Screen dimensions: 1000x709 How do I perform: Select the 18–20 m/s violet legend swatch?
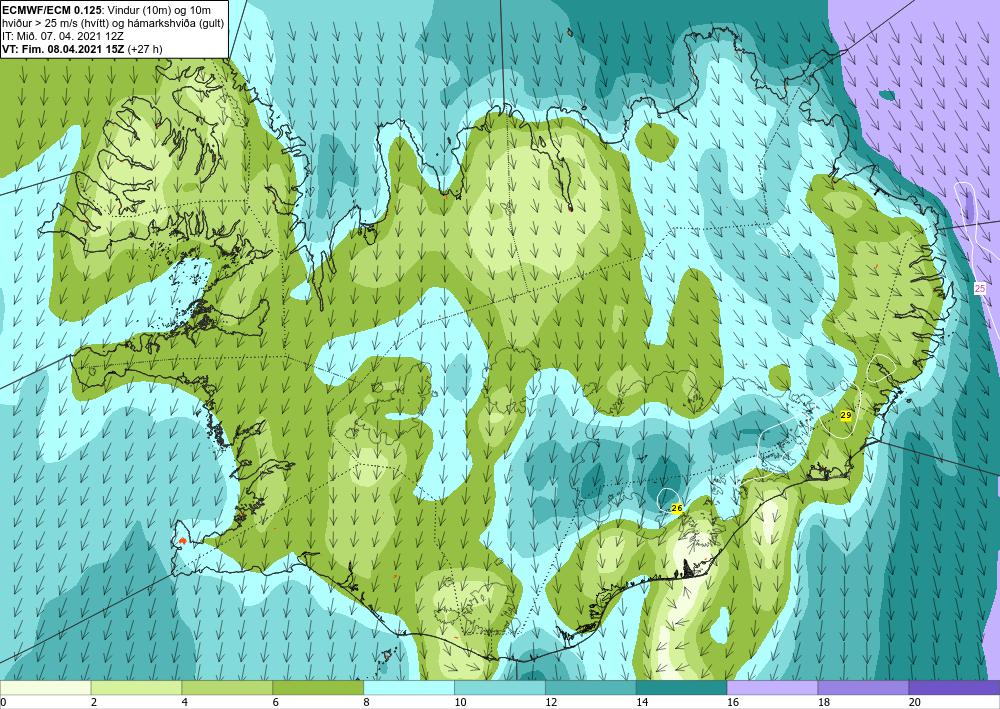(x=864, y=688)
